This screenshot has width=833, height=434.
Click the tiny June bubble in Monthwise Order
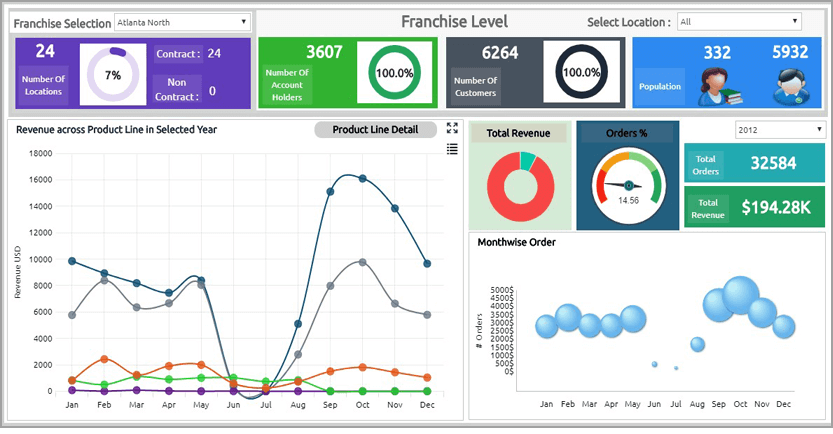point(654,364)
